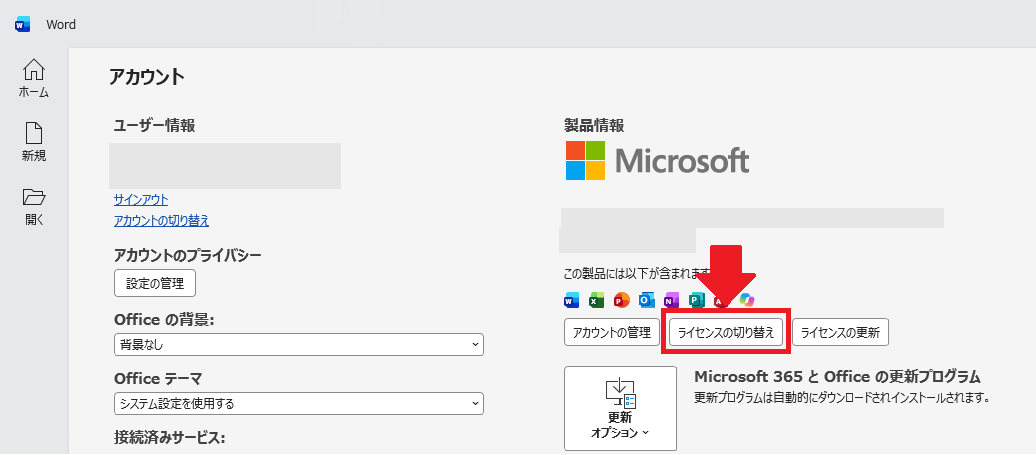1036x455 pixels.
Task: Click the text about automatic update downloads
Action: [x=841, y=398]
